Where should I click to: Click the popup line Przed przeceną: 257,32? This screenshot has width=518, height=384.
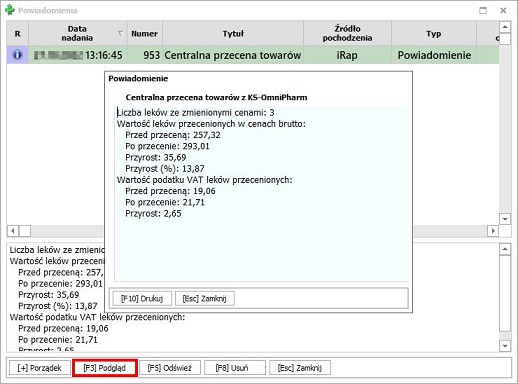[x=173, y=135]
